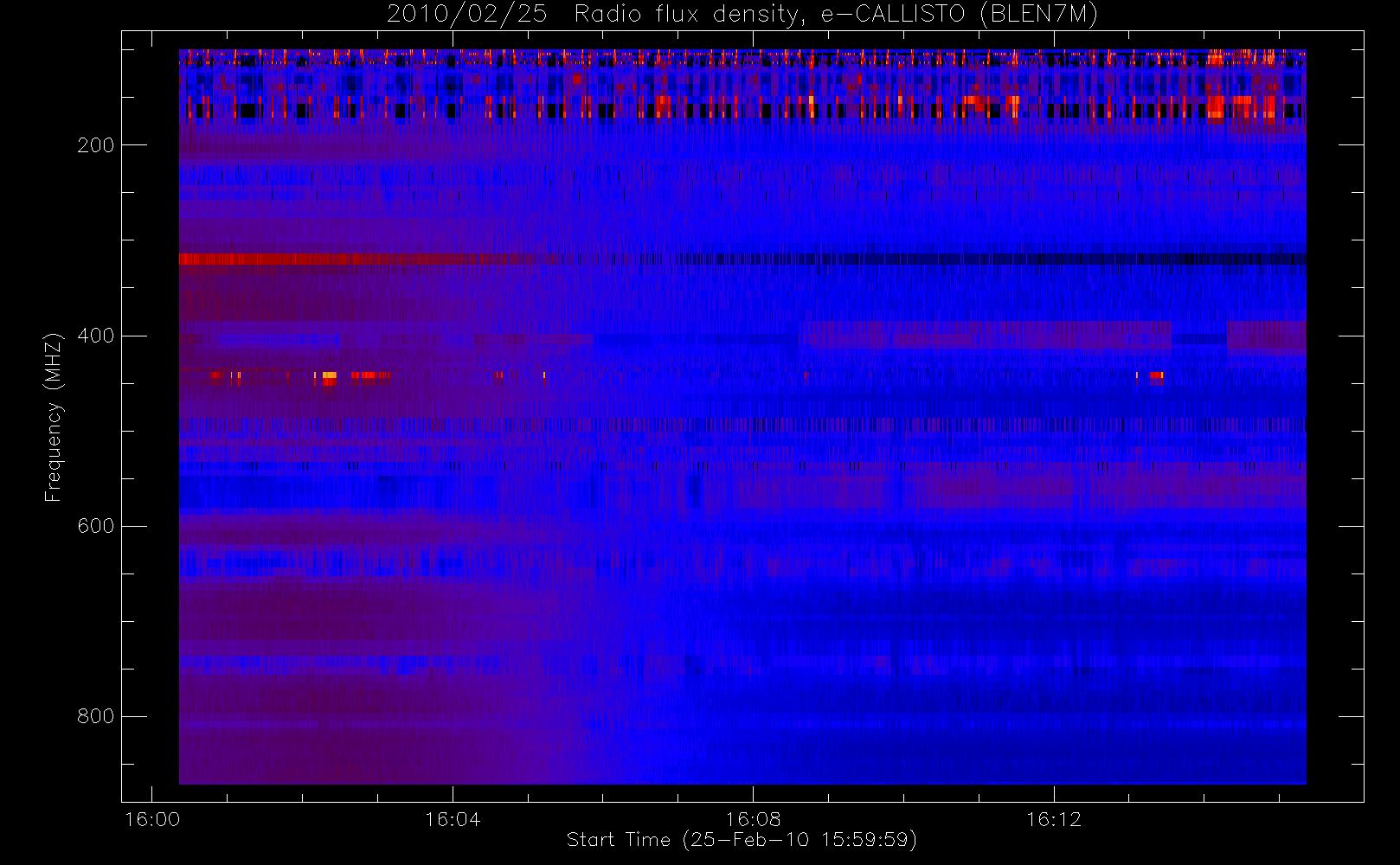Click the 600 frequency tick label
Image resolution: width=1400 pixels, height=865 pixels.
tap(96, 526)
